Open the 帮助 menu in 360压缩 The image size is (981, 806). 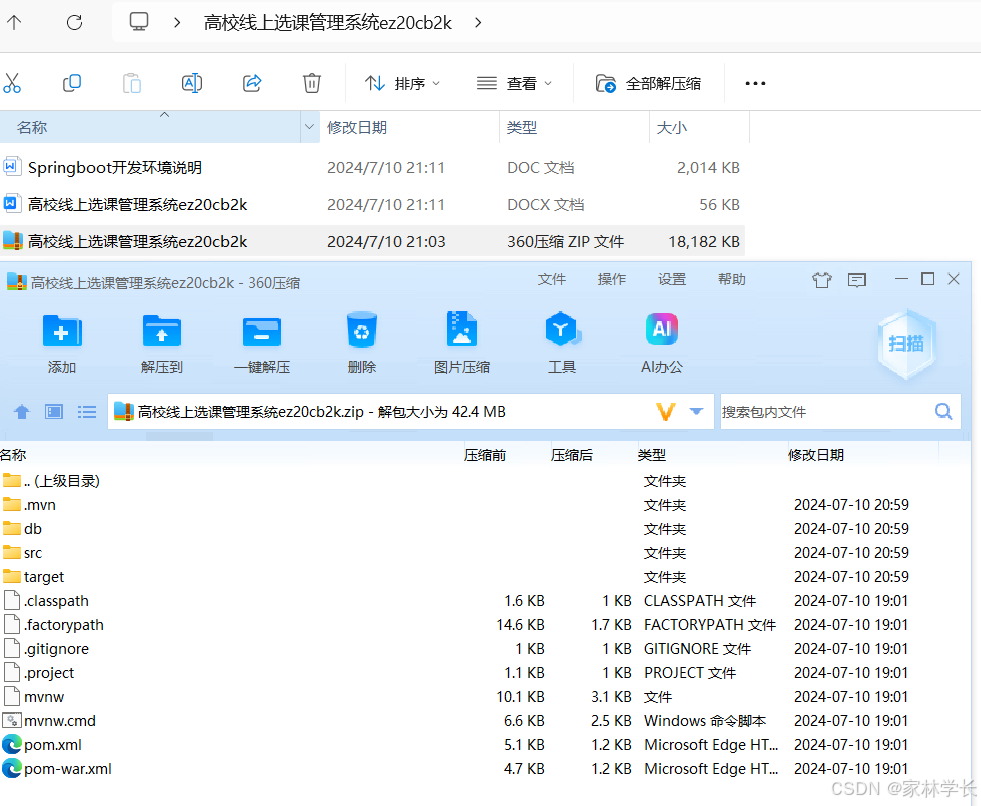click(731, 279)
